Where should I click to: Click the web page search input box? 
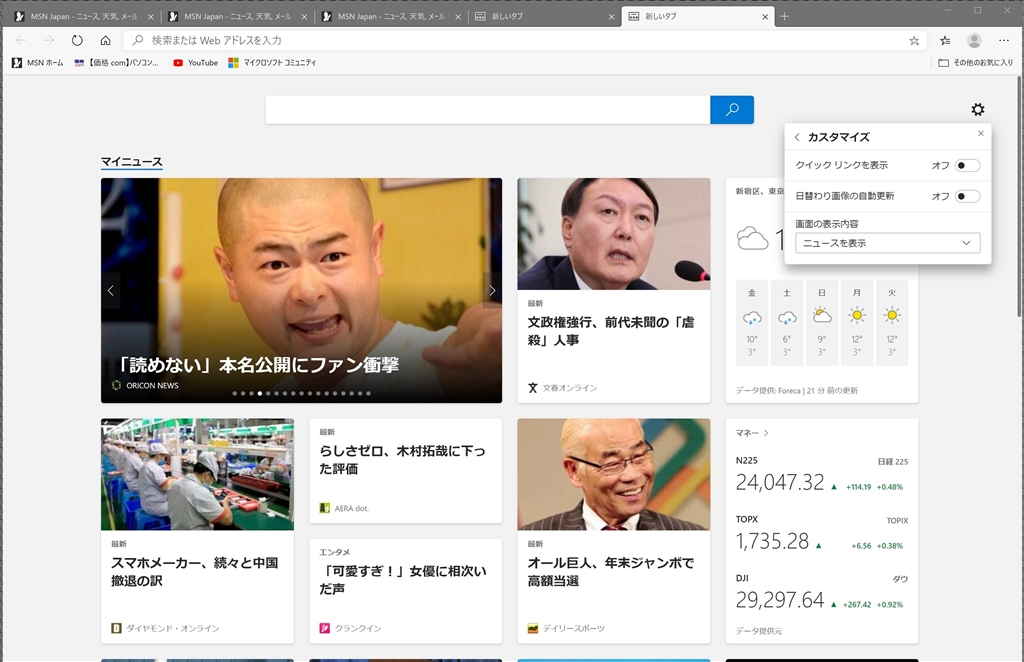(x=487, y=110)
